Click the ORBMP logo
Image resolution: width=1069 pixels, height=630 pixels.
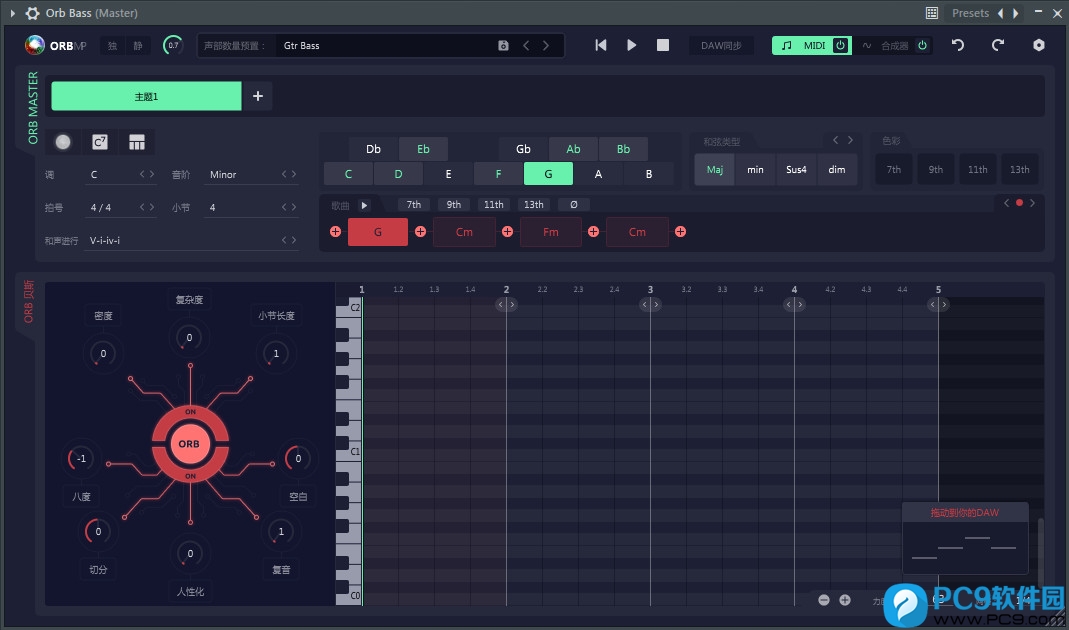[56, 46]
